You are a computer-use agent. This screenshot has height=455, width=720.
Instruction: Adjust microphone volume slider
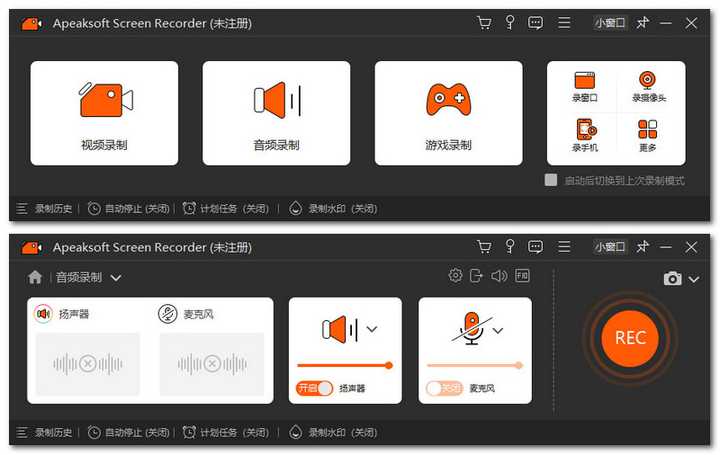coord(475,365)
